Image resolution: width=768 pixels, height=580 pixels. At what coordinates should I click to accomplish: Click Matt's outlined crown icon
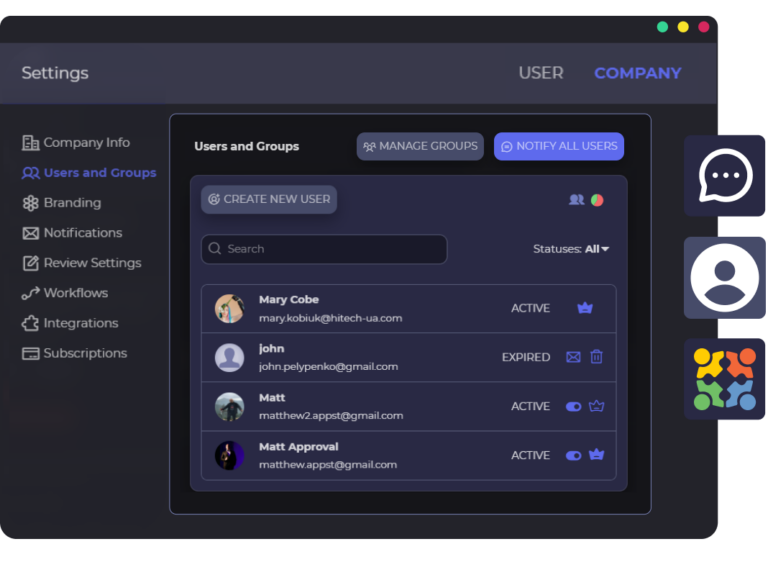pos(596,406)
